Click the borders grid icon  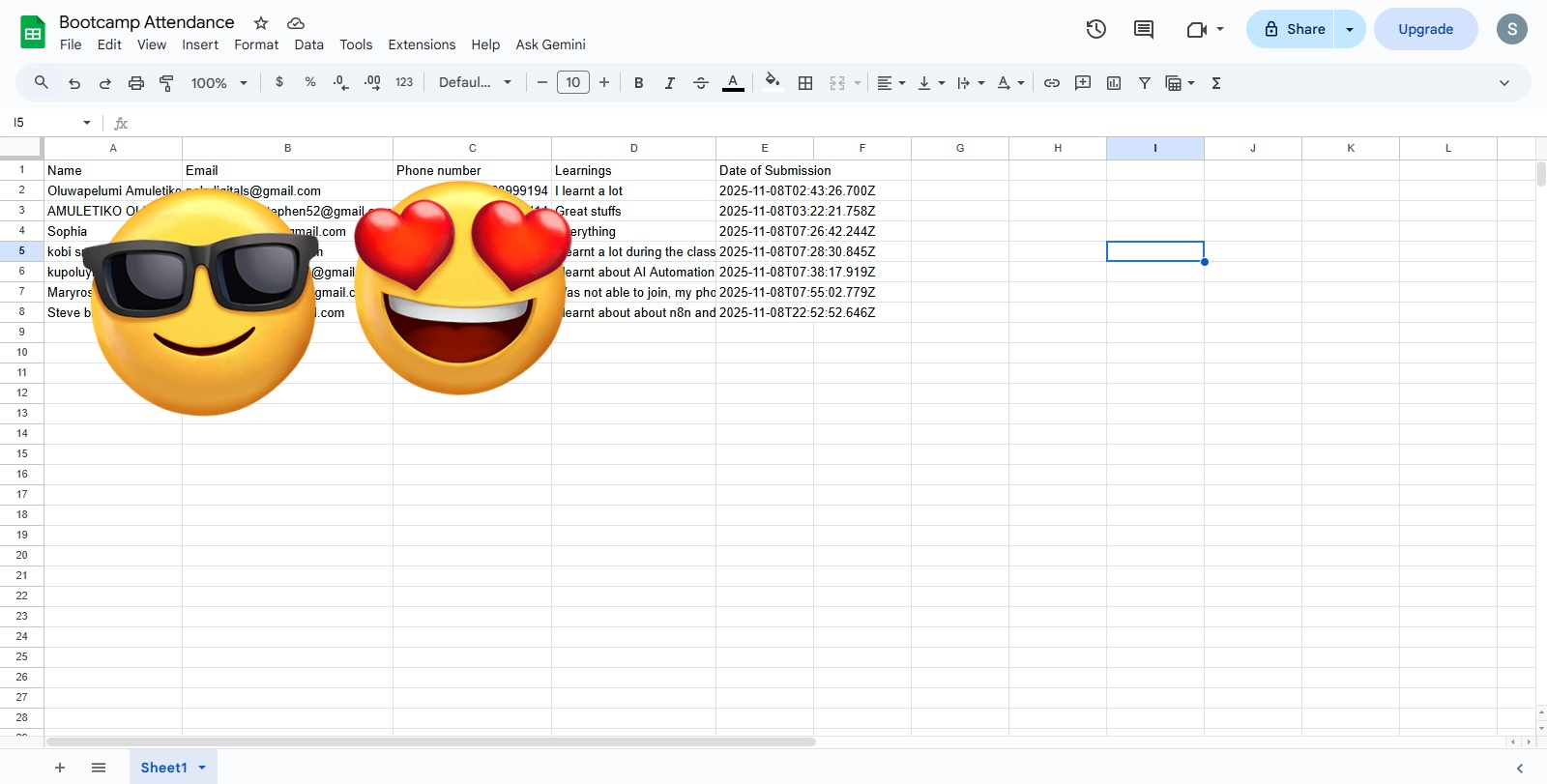(x=805, y=83)
